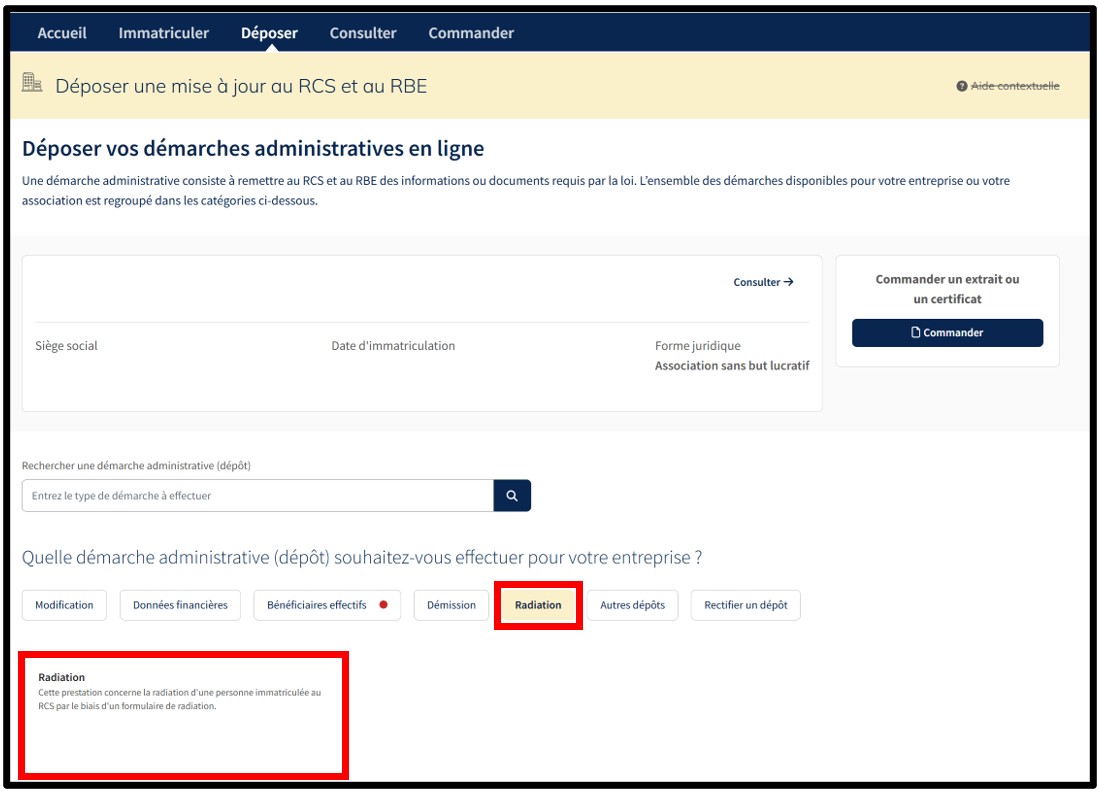Choose the Rectifier un dépôt category
The height and width of the screenshot is (793, 1098).
[745, 605]
